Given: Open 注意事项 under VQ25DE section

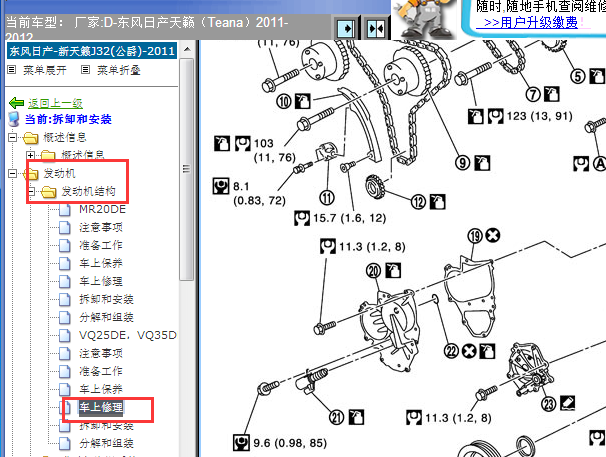Looking at the screenshot, I should pos(101,353).
